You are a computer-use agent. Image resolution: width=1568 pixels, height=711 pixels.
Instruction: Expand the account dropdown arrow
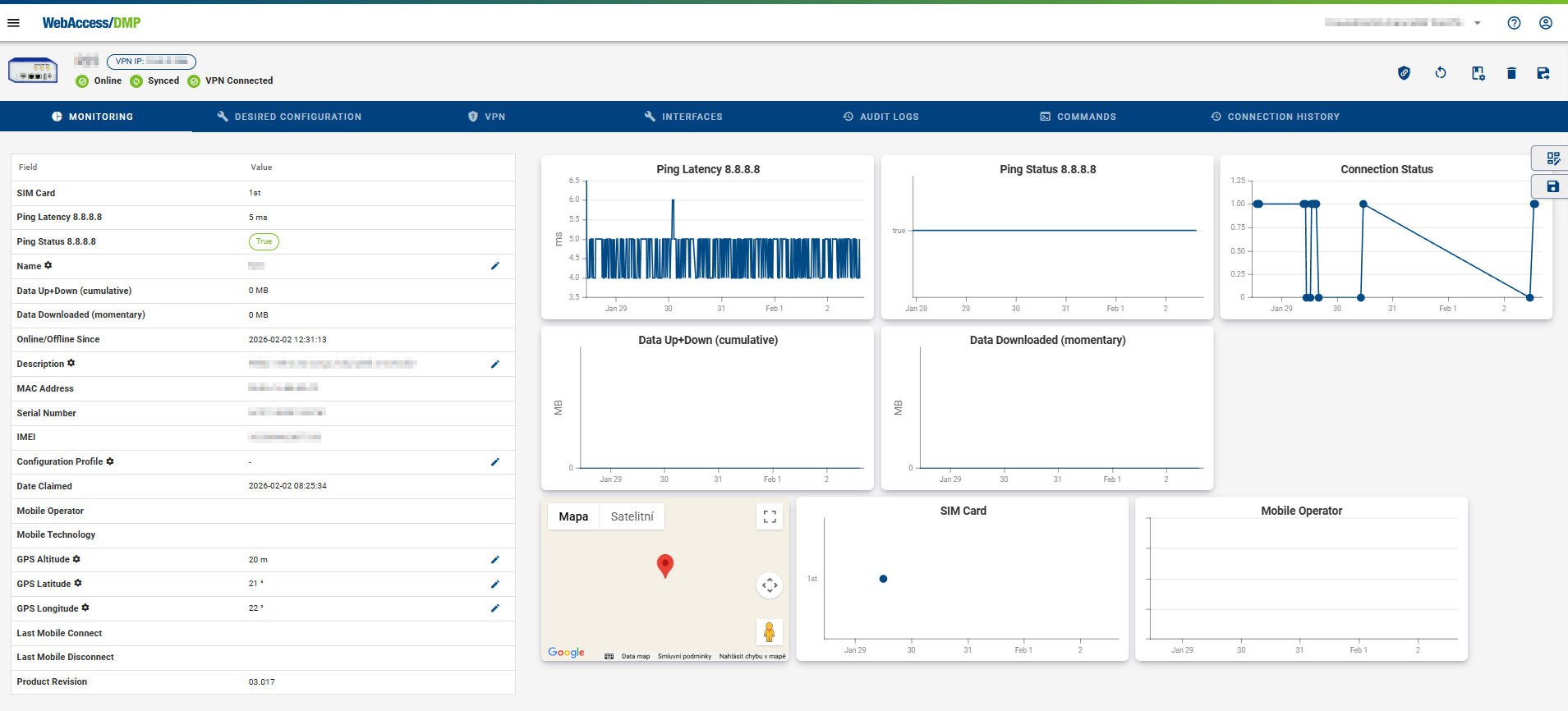coord(1478,23)
